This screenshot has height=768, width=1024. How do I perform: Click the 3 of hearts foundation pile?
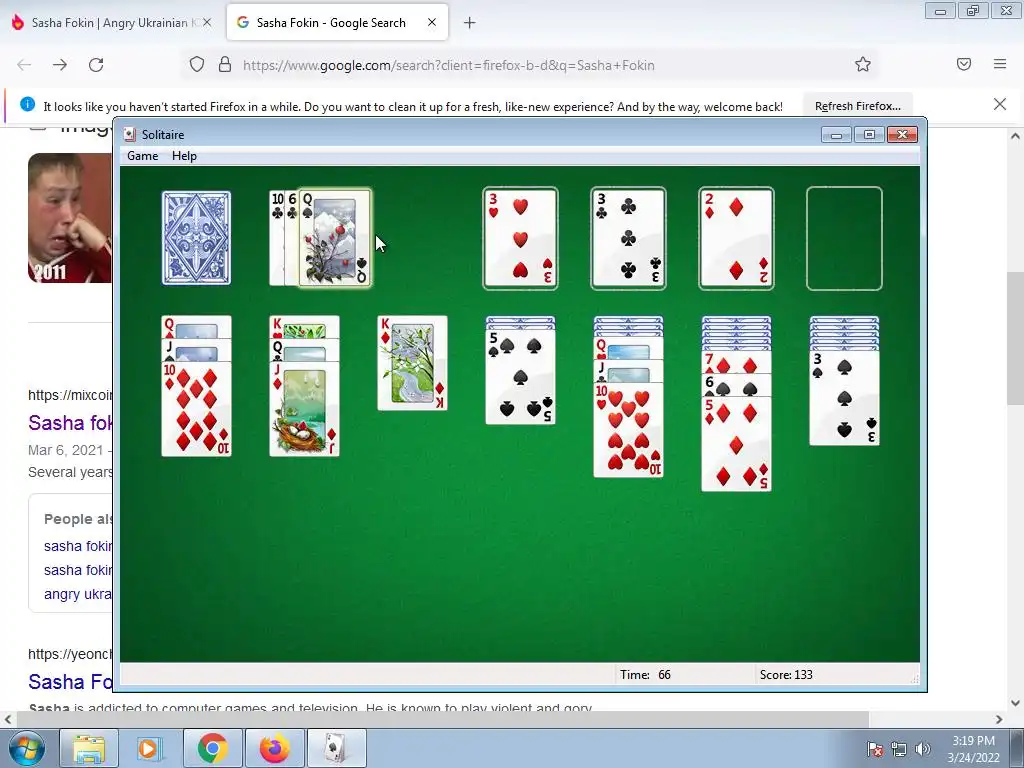coord(520,238)
